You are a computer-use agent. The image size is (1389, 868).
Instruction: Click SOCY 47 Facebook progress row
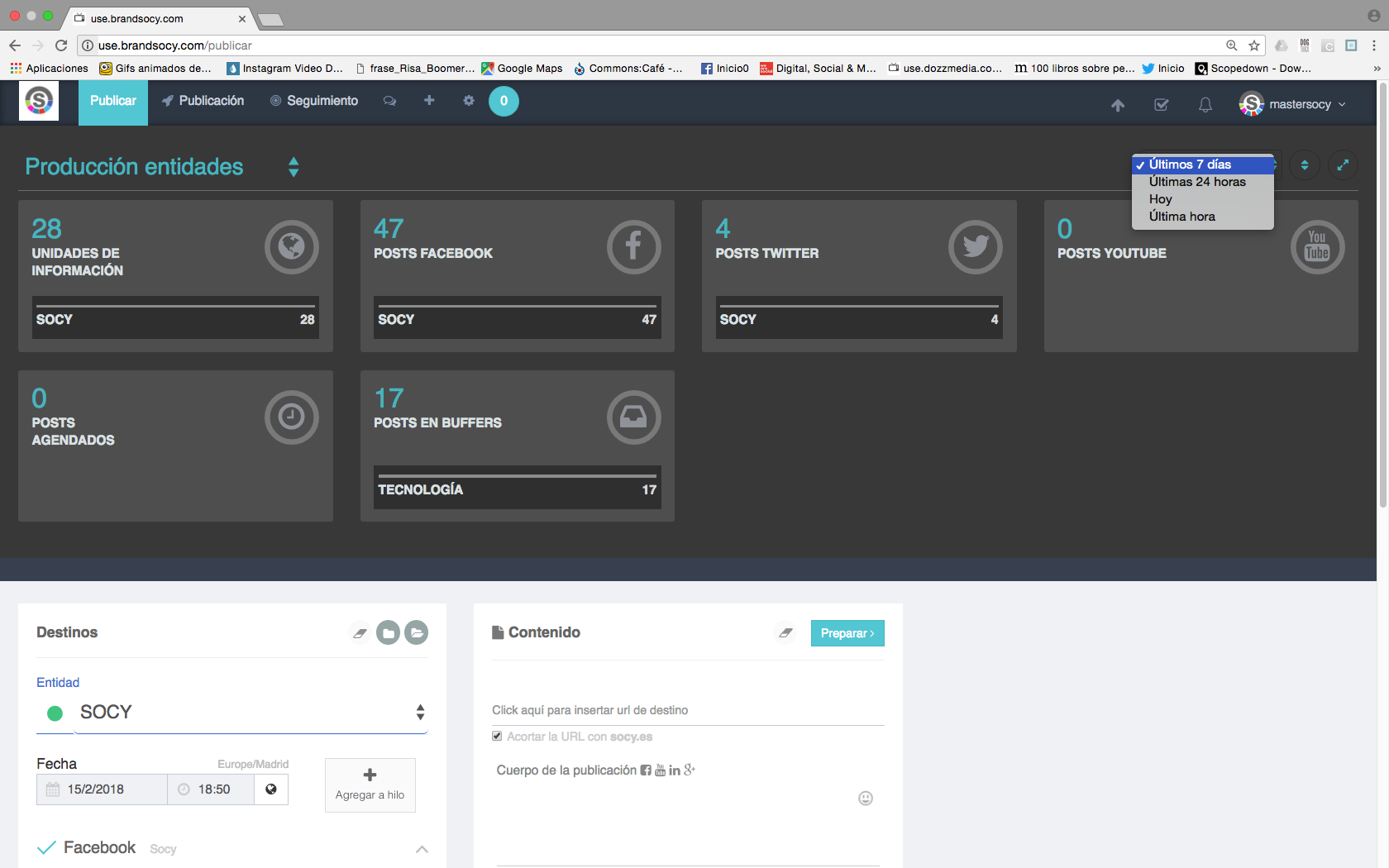pyautogui.click(x=518, y=317)
